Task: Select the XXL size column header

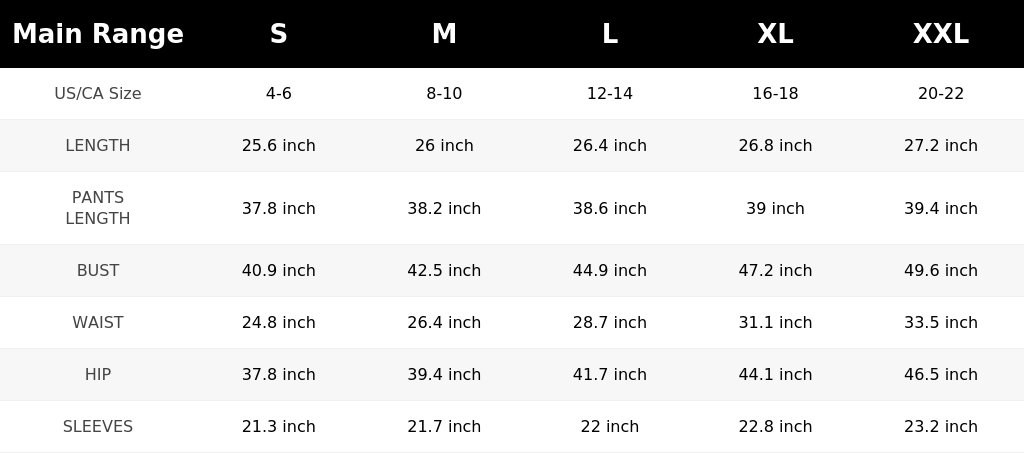Action: [x=941, y=34]
